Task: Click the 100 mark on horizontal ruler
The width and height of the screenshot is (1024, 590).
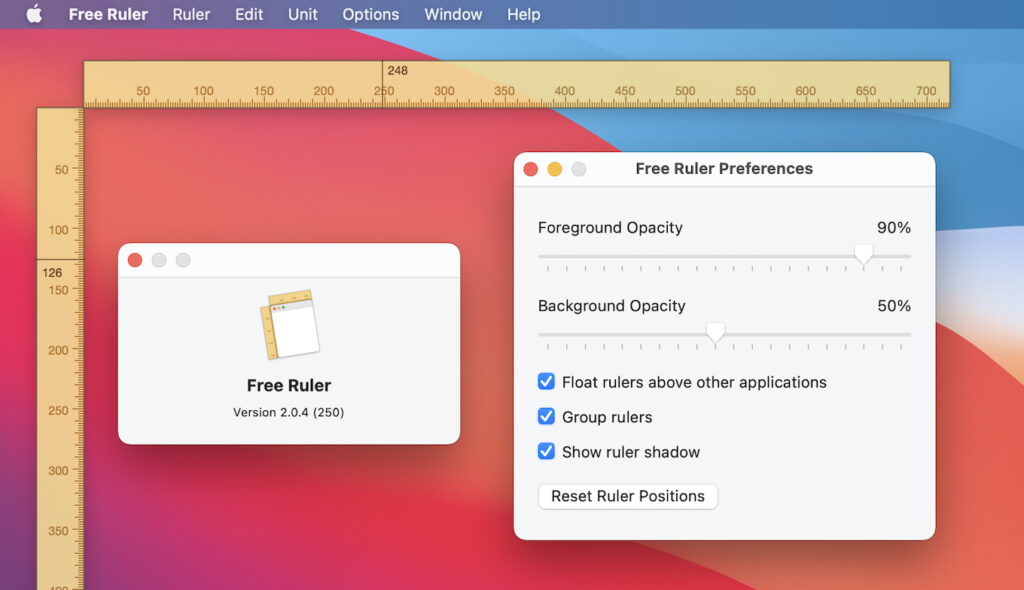Action: click(x=203, y=91)
